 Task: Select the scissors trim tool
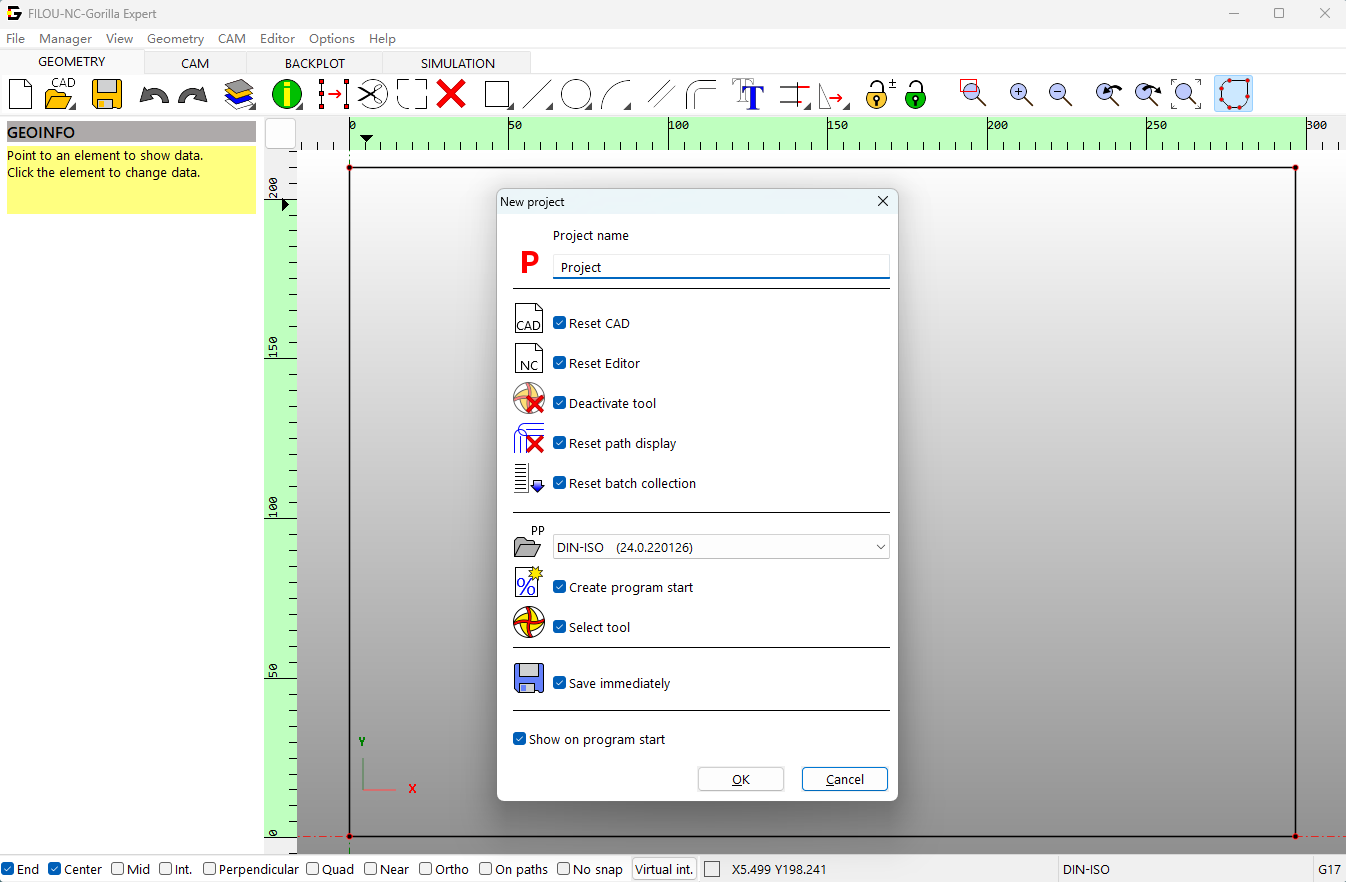(372, 95)
